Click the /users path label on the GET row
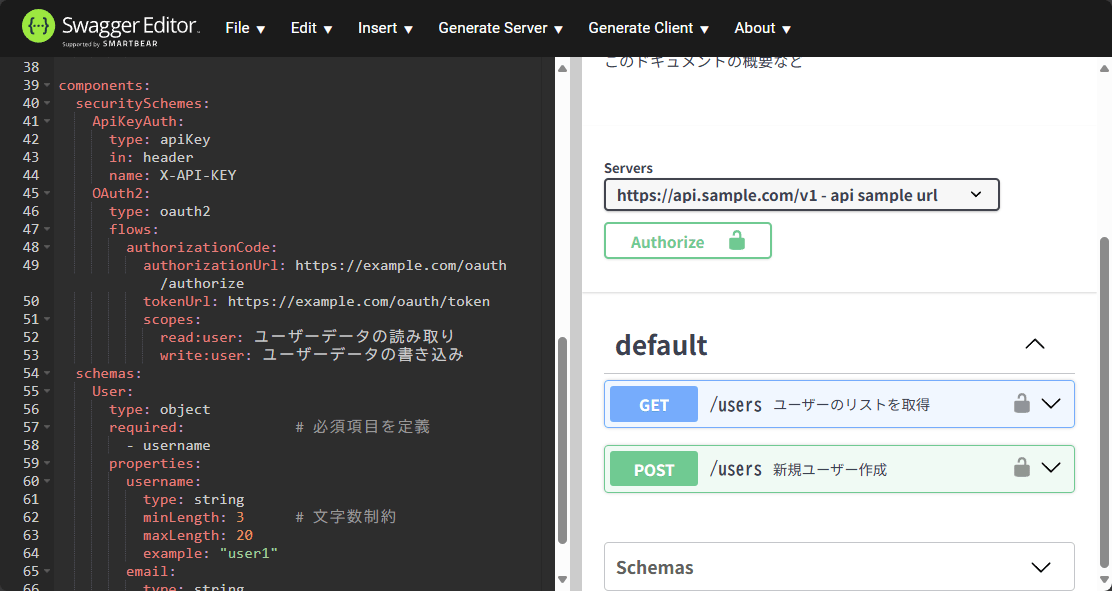Screen dimensions: 1112x591 (736, 403)
